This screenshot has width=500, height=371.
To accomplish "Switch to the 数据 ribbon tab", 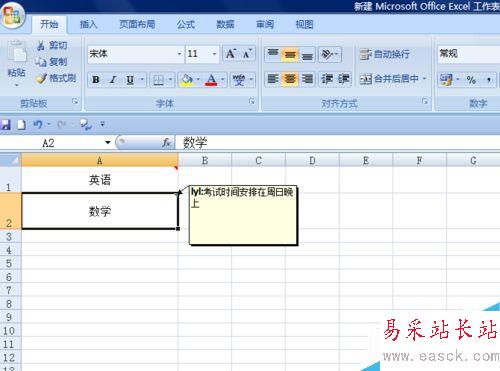I will (x=225, y=24).
